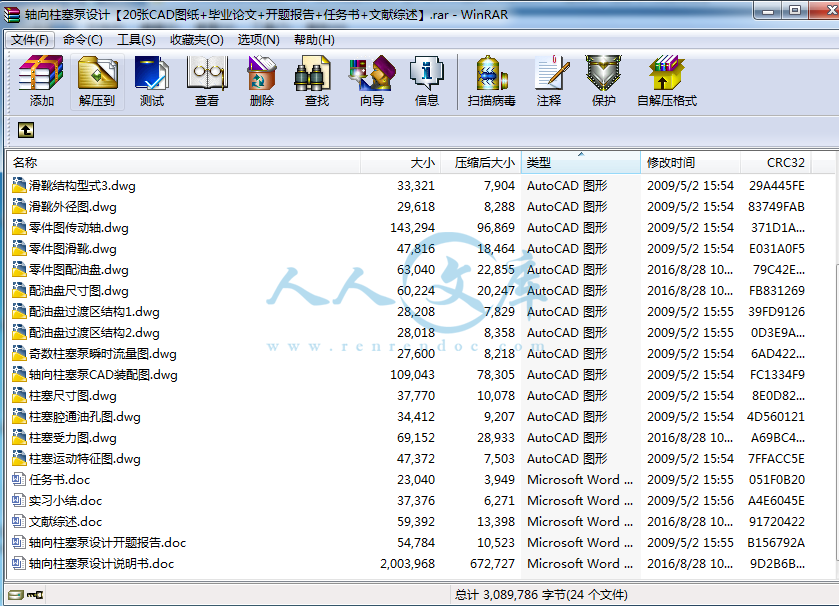Click file icon of 滑靴结构型式3.dwg
The image size is (839, 606).
click(x=19, y=185)
